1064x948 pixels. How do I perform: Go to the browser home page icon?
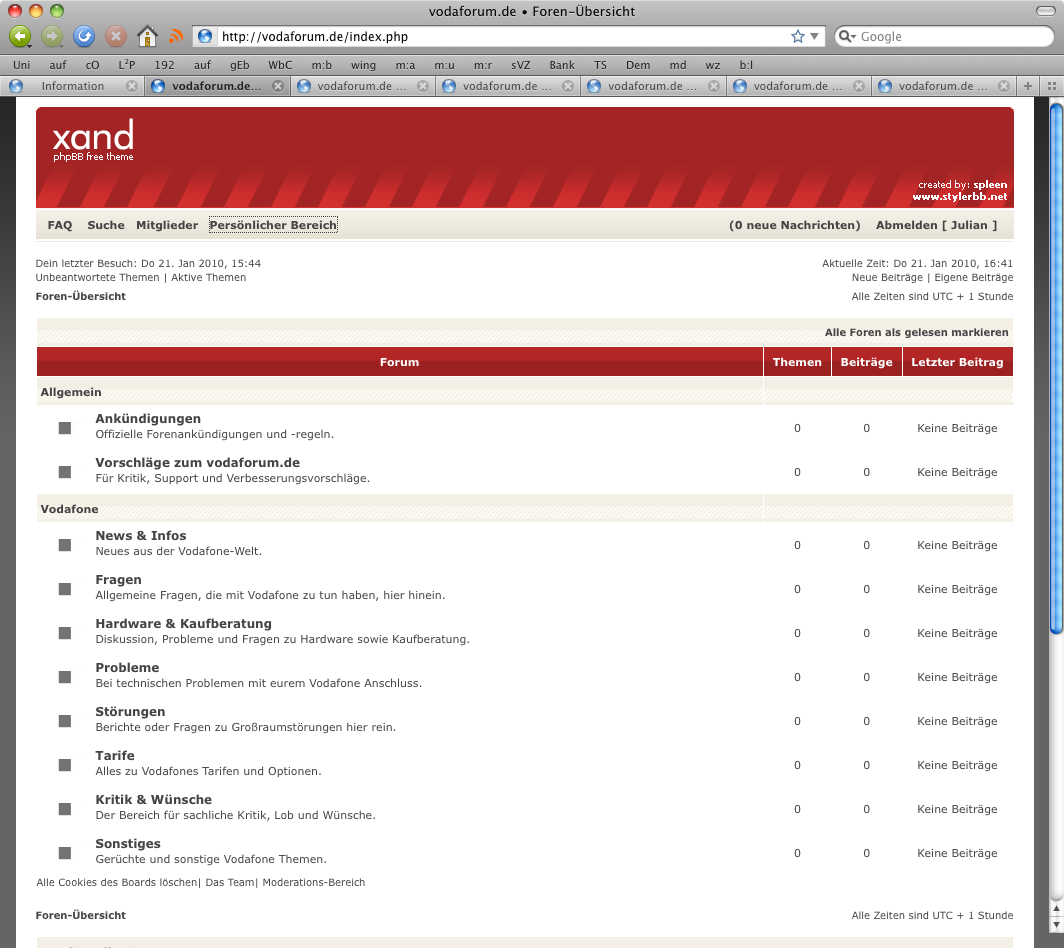coord(147,37)
